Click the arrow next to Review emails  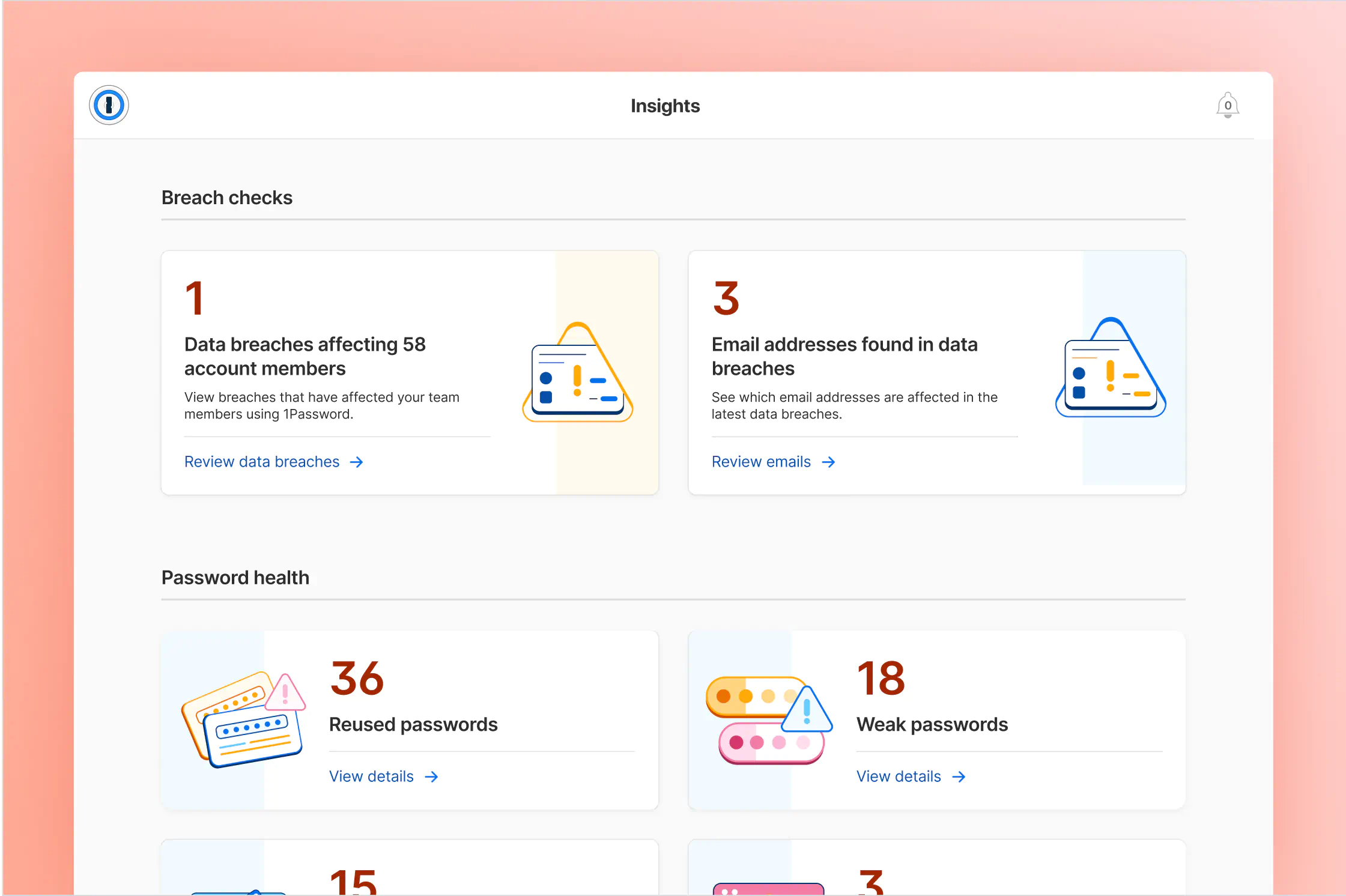point(828,462)
